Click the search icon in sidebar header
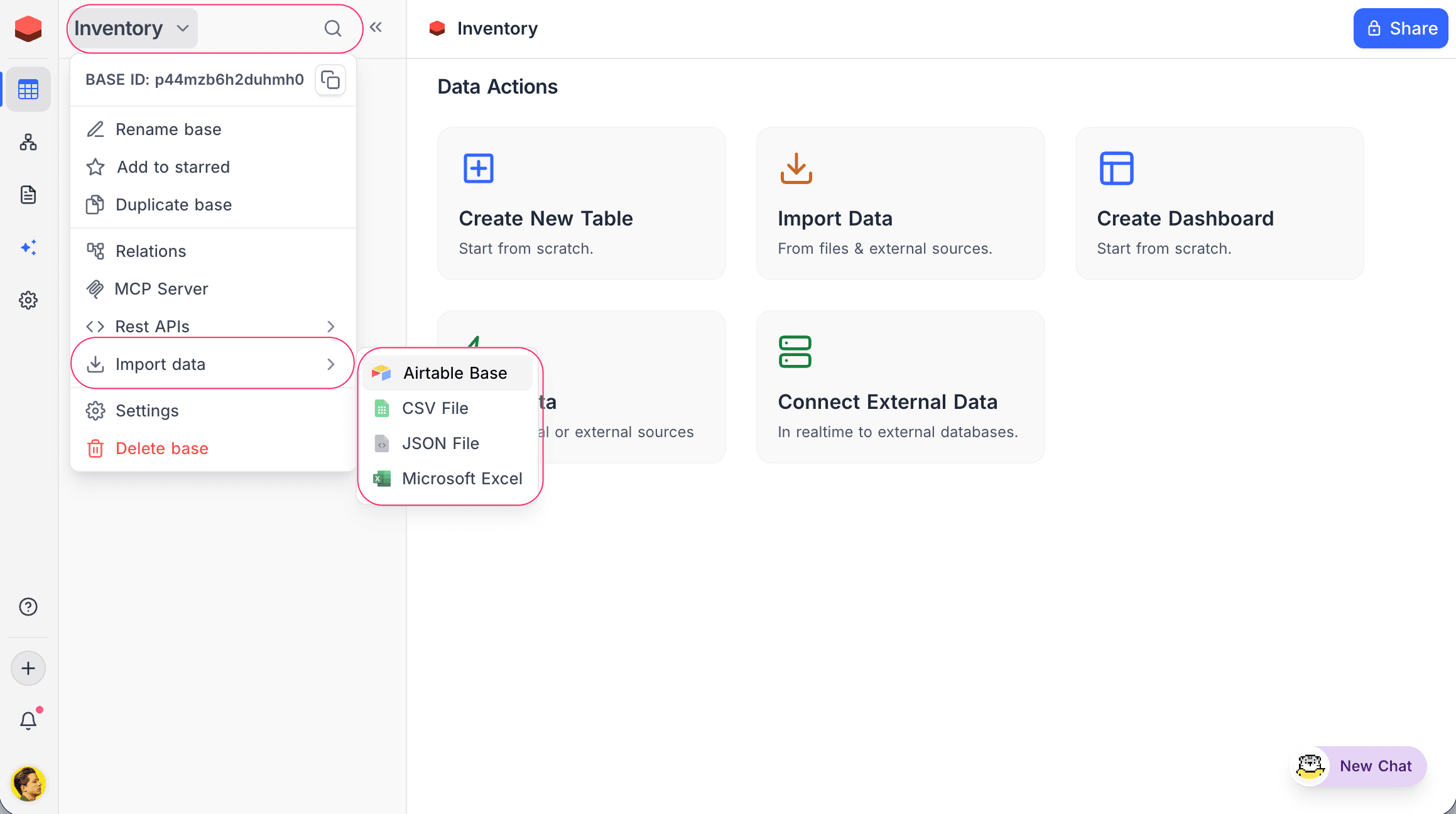1456x814 pixels. [332, 28]
